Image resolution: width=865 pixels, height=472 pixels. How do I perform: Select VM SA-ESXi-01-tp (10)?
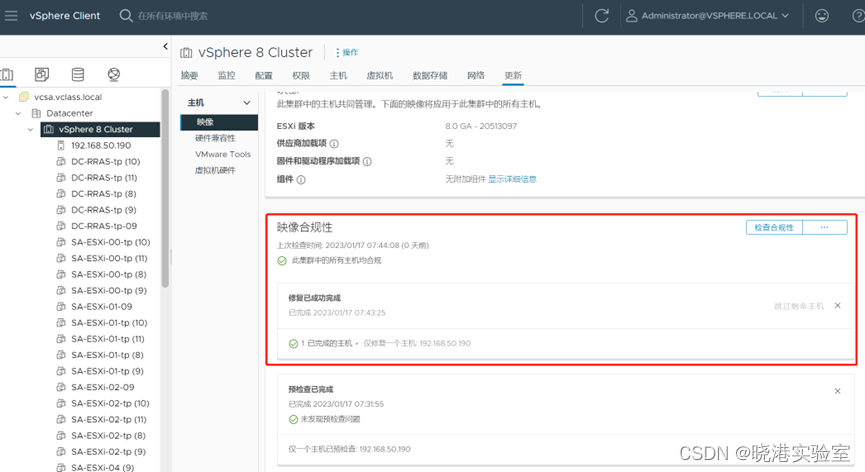[109, 323]
